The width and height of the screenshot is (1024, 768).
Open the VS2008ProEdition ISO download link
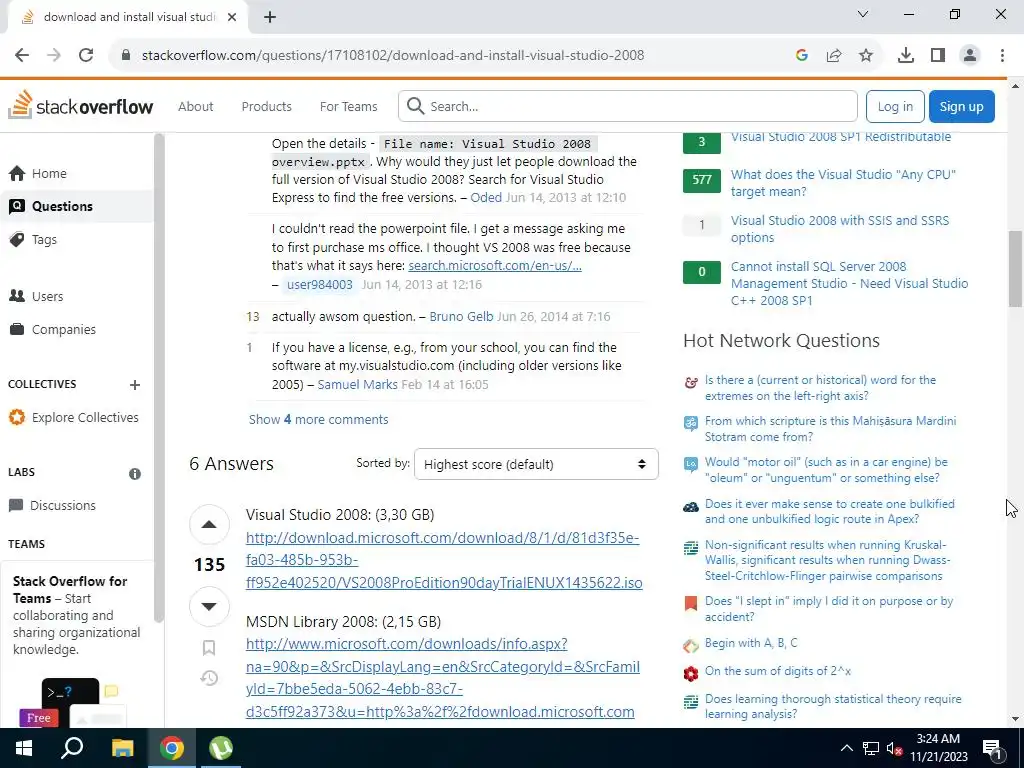(444, 560)
